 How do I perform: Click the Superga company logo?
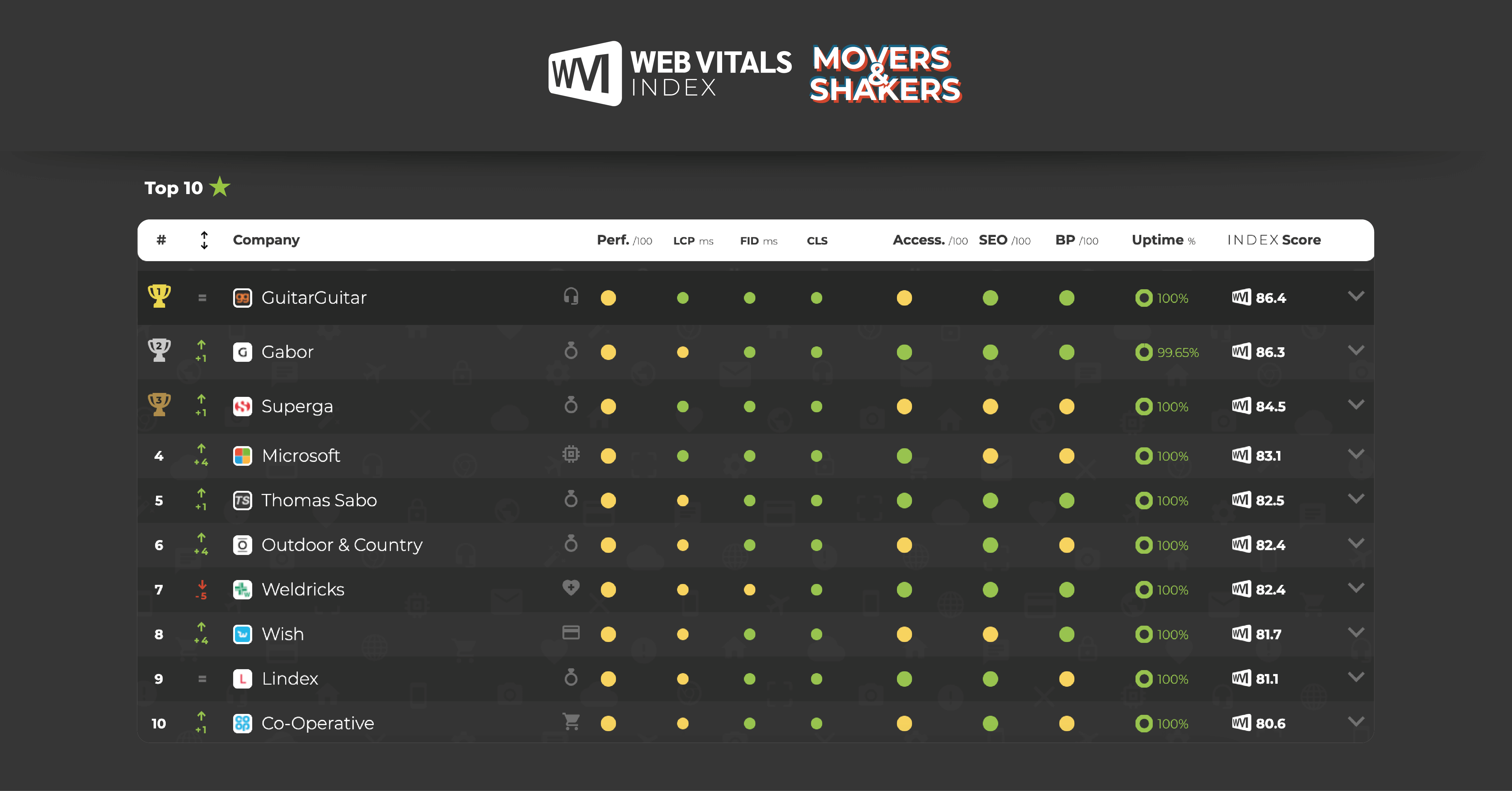point(243,407)
